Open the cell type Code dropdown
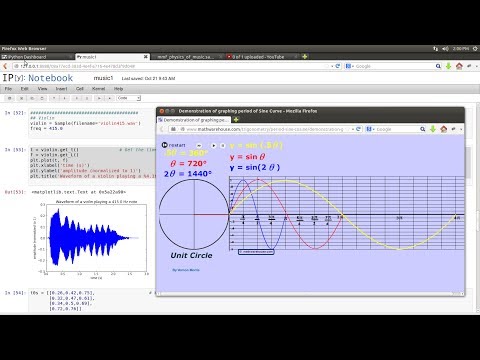480x360 pixels. click(129, 98)
